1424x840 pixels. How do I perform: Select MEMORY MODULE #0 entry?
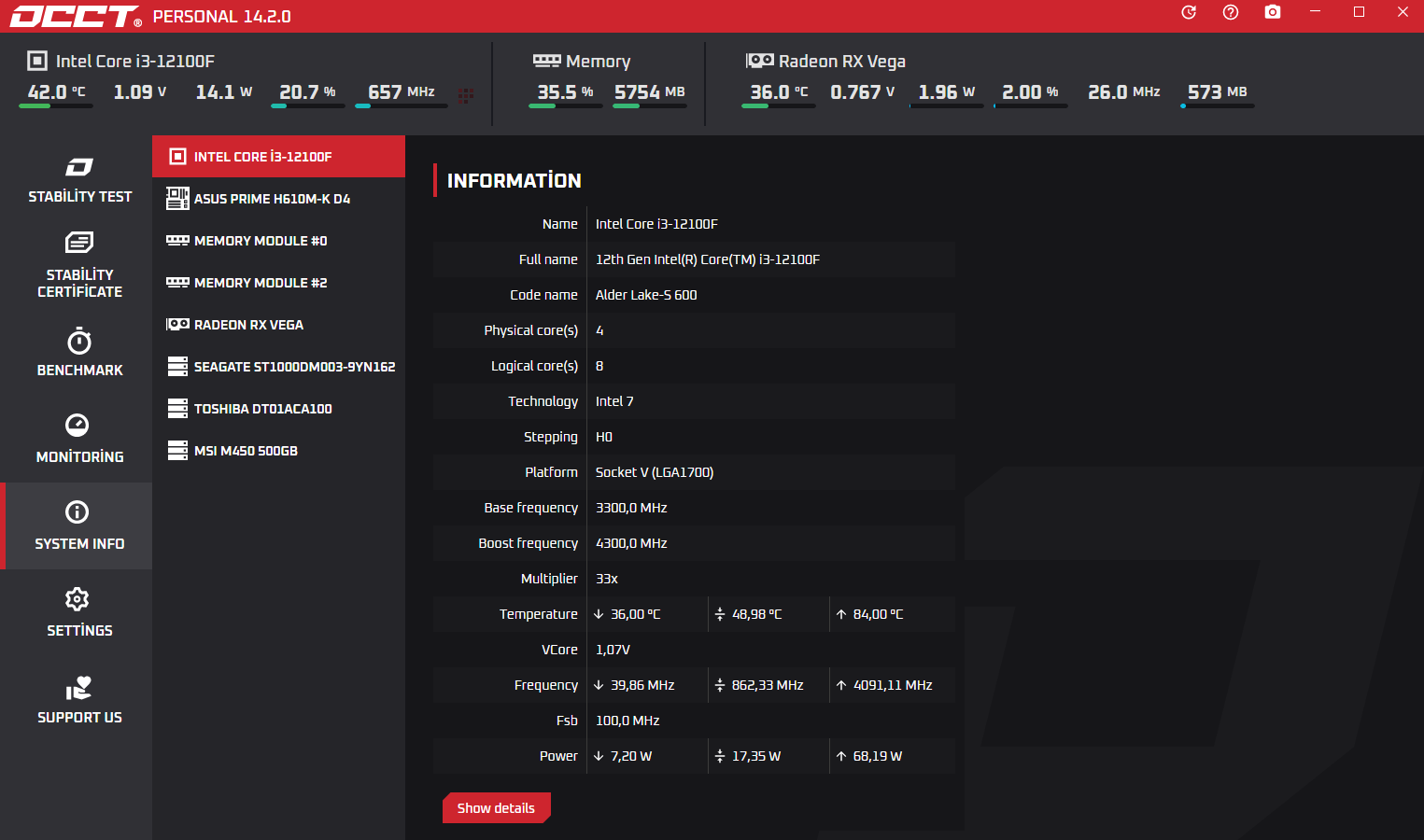click(278, 240)
